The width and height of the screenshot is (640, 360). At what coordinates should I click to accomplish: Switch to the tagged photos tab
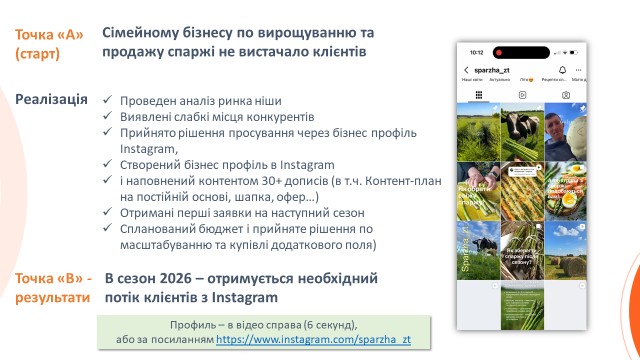click(x=566, y=95)
